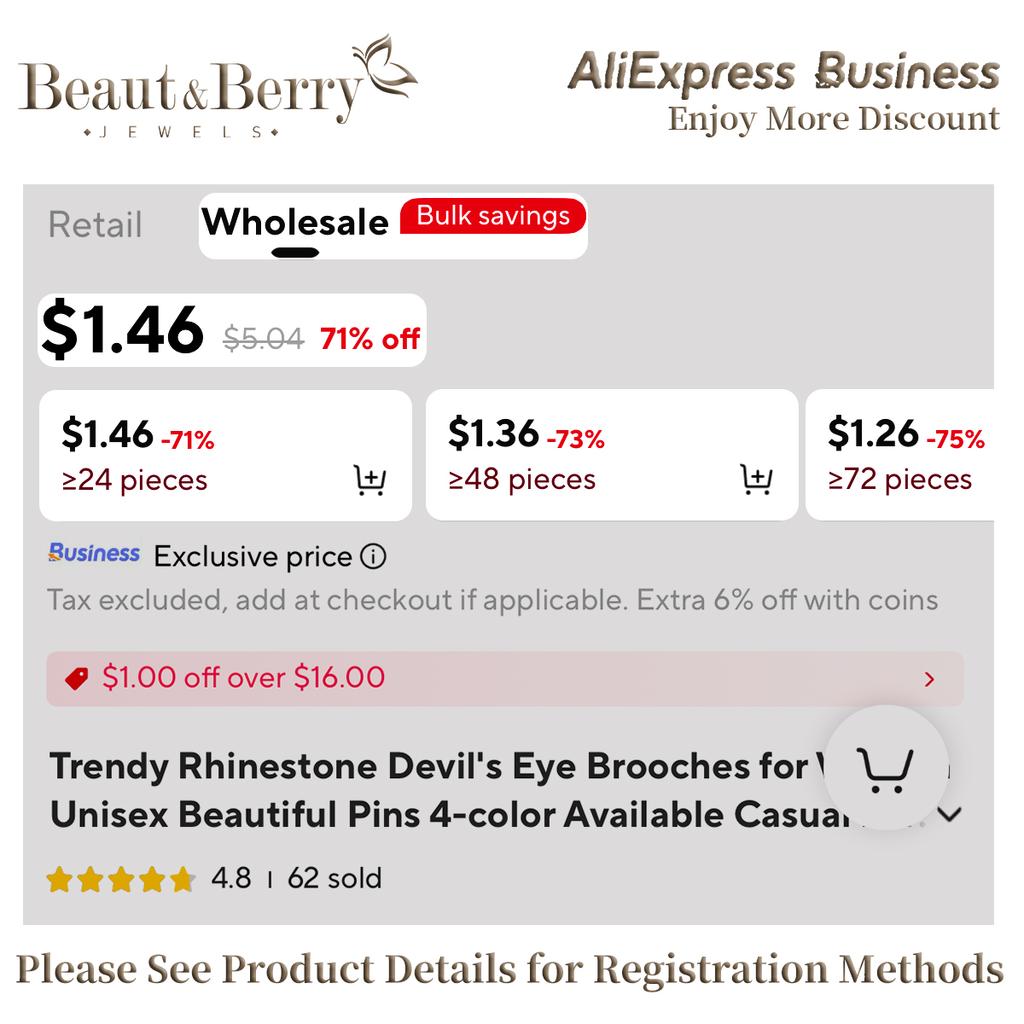Viewport: 1024px width, 1024px height.
Task: Click the Beaut & Berry Jewels logo
Action: [x=217, y=88]
